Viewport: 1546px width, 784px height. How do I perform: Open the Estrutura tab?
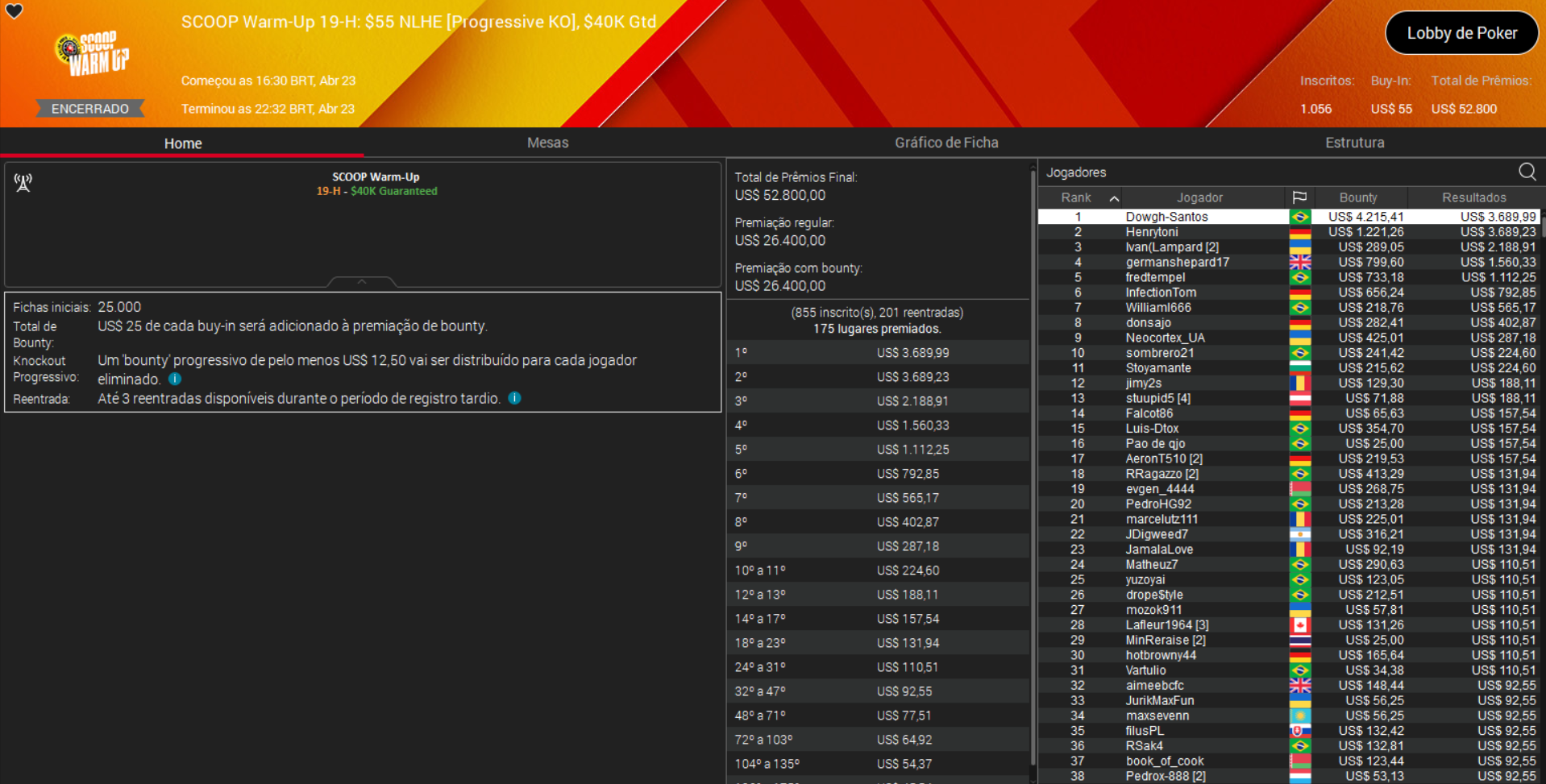tap(1354, 143)
